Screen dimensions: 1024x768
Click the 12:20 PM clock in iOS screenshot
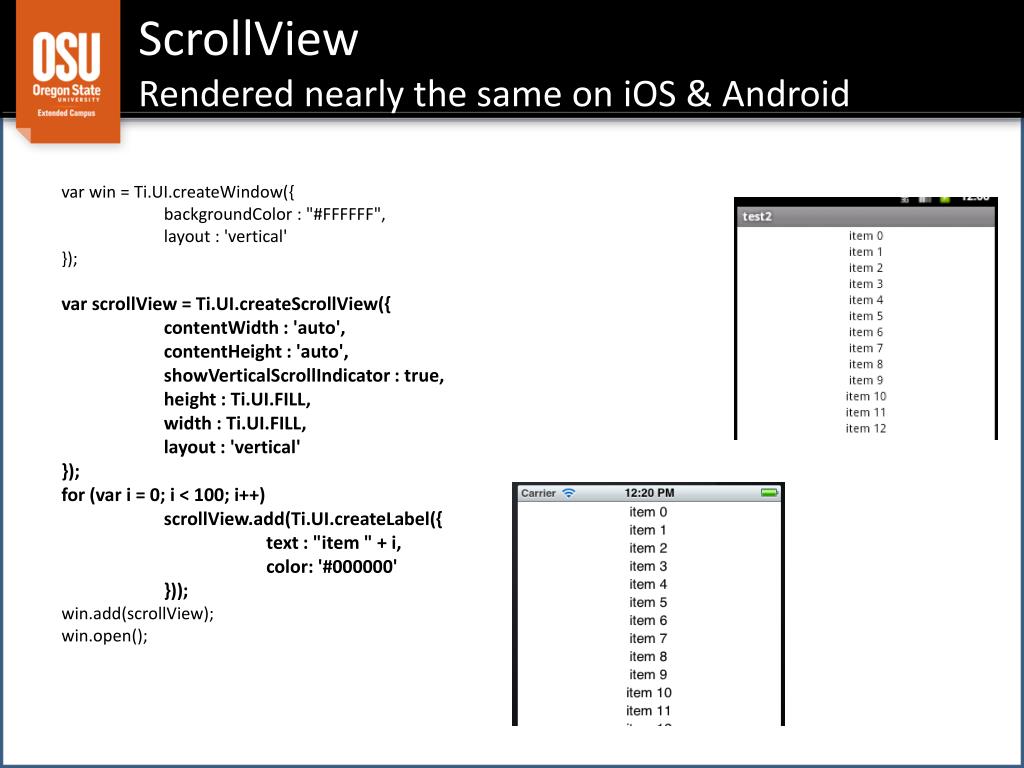(x=649, y=493)
